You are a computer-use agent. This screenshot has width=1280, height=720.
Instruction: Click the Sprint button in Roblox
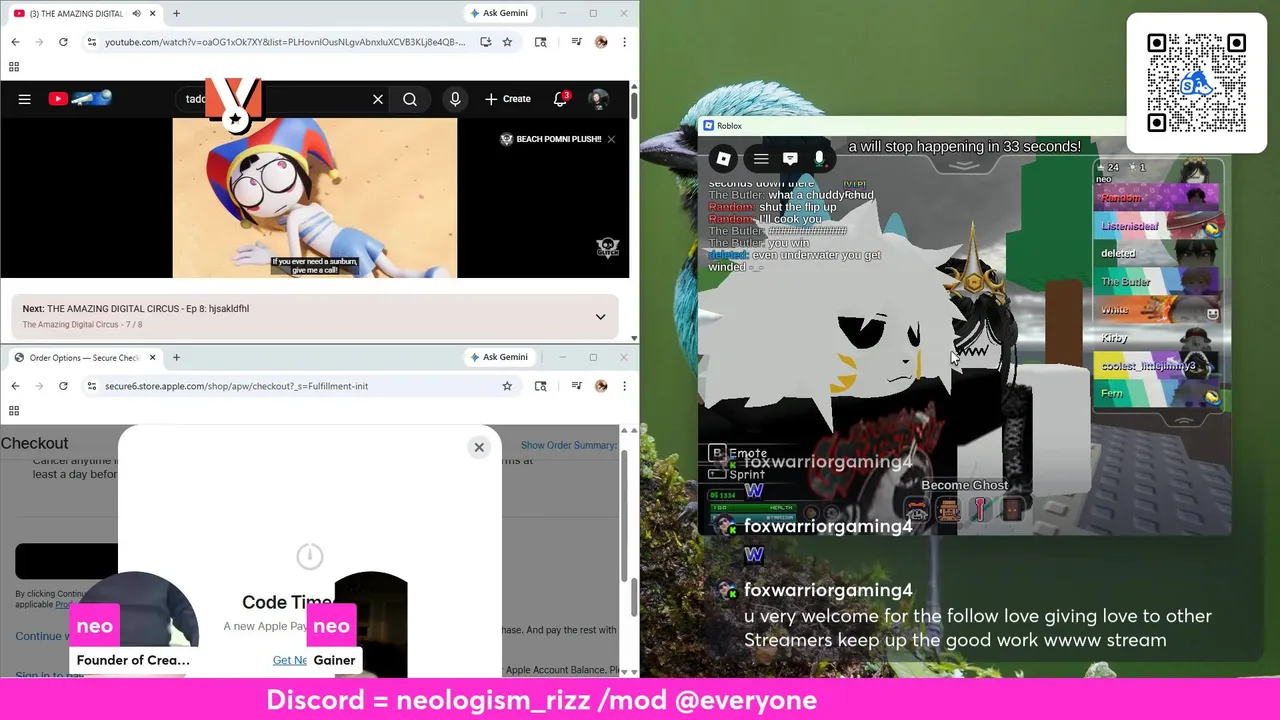[x=737, y=474]
